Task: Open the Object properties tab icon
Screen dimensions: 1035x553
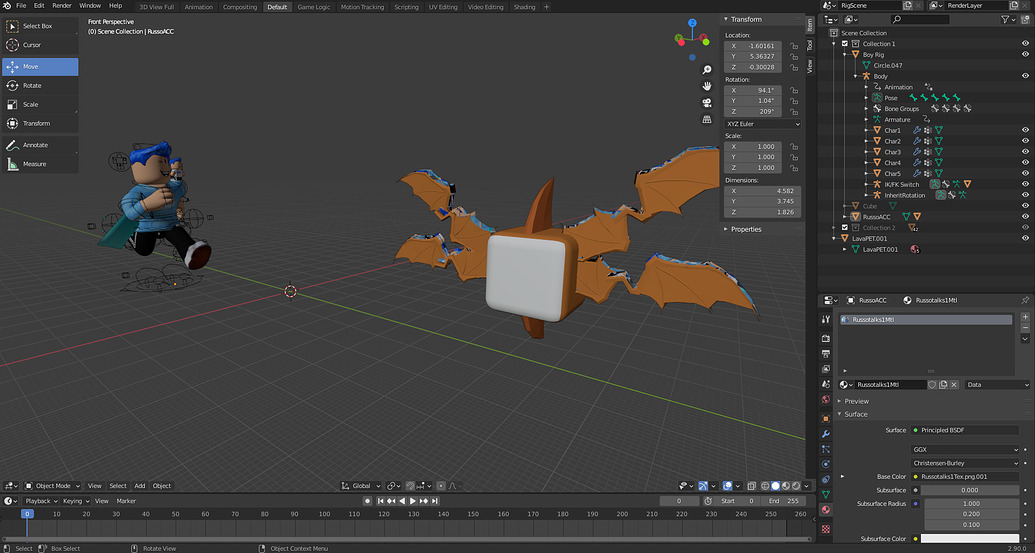Action: (x=826, y=418)
